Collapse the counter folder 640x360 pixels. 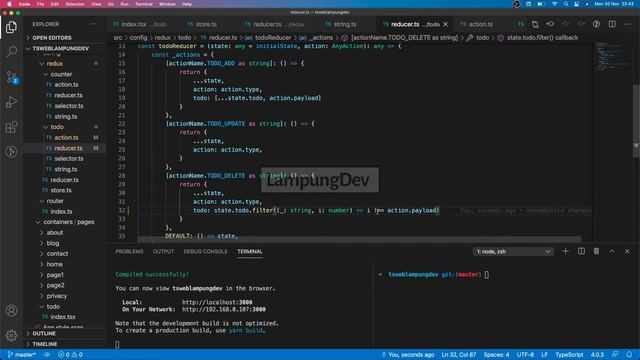pyautogui.click(x=61, y=74)
